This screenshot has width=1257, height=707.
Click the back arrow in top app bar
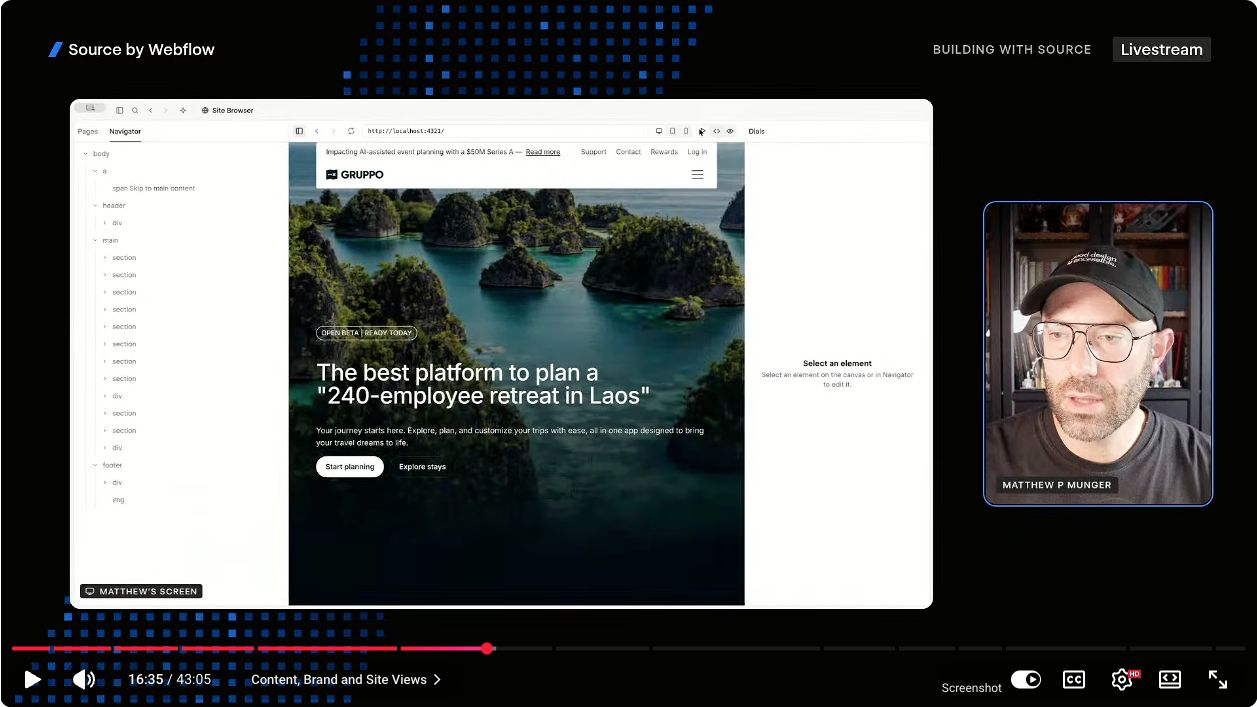tap(150, 110)
